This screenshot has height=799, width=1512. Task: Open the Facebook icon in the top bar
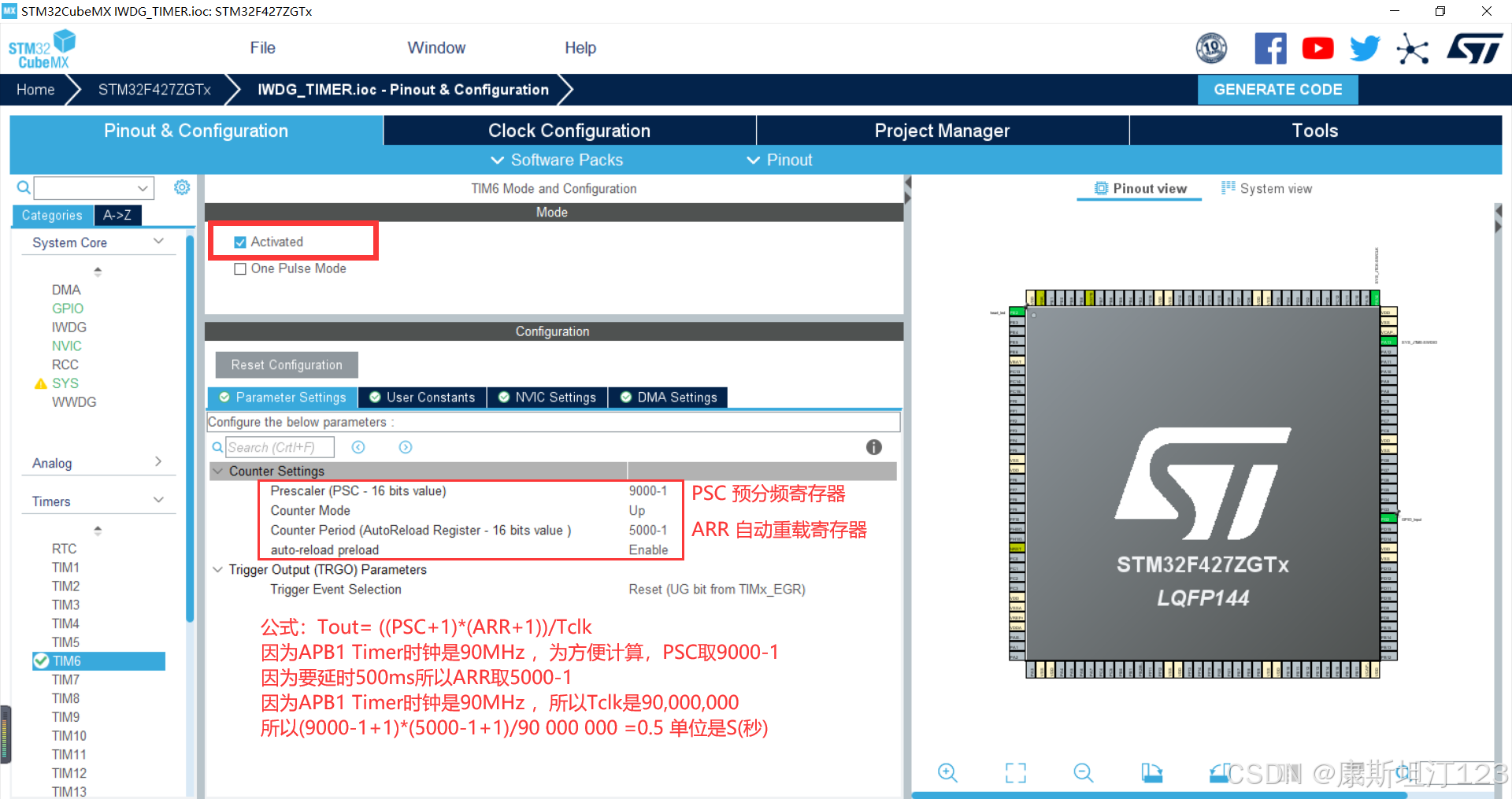pyautogui.click(x=1270, y=48)
